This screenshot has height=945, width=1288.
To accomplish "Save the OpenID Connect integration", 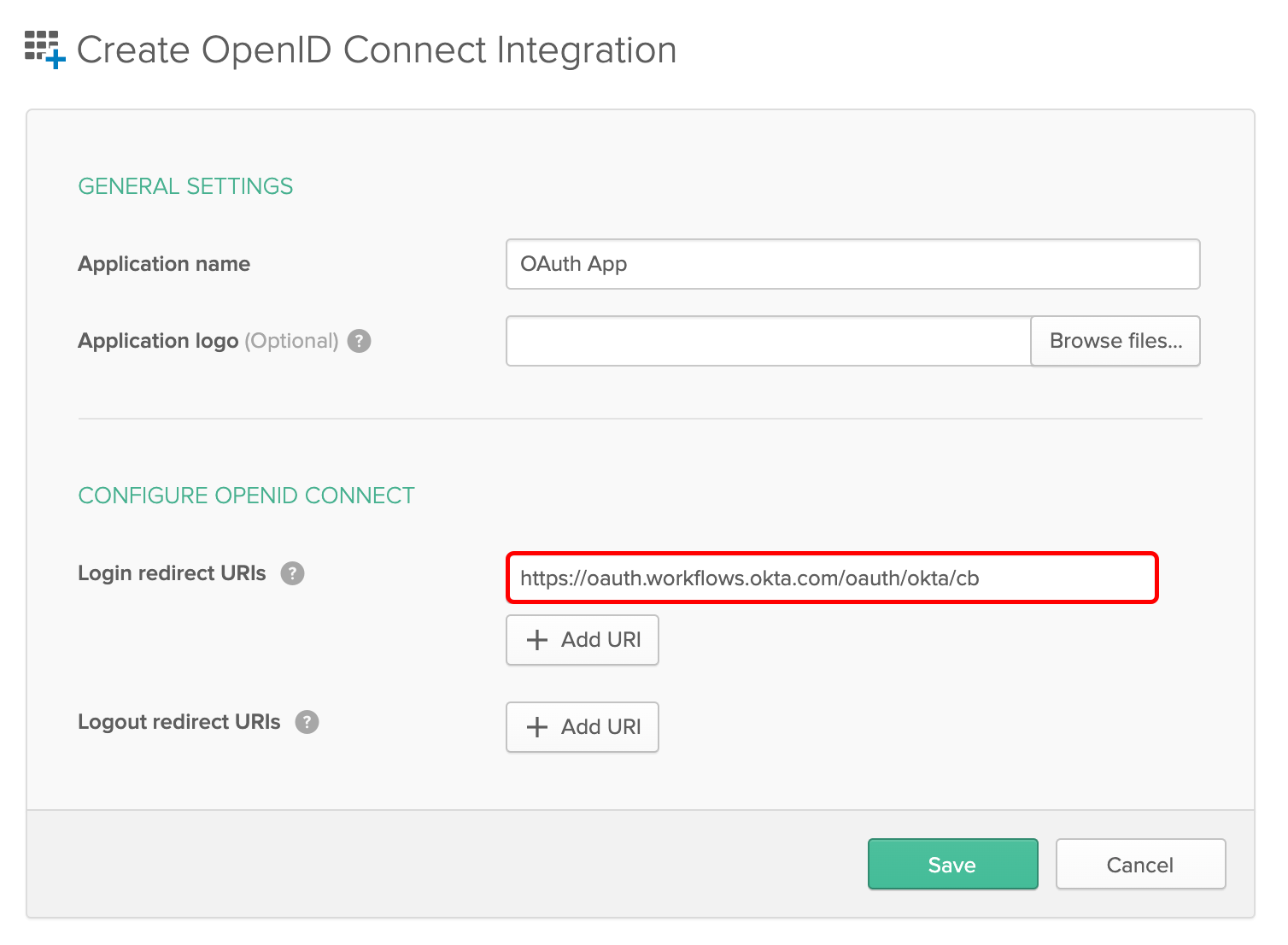I will (953, 864).
